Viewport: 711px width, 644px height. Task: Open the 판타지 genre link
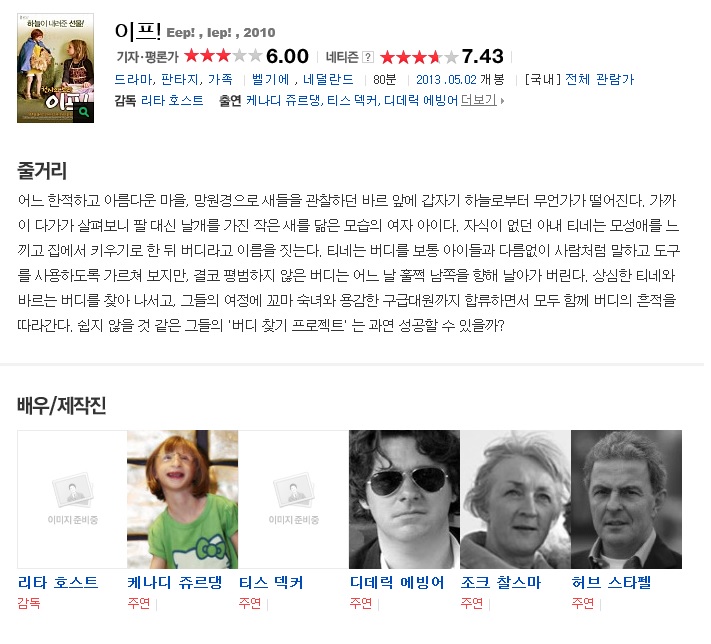(x=181, y=80)
